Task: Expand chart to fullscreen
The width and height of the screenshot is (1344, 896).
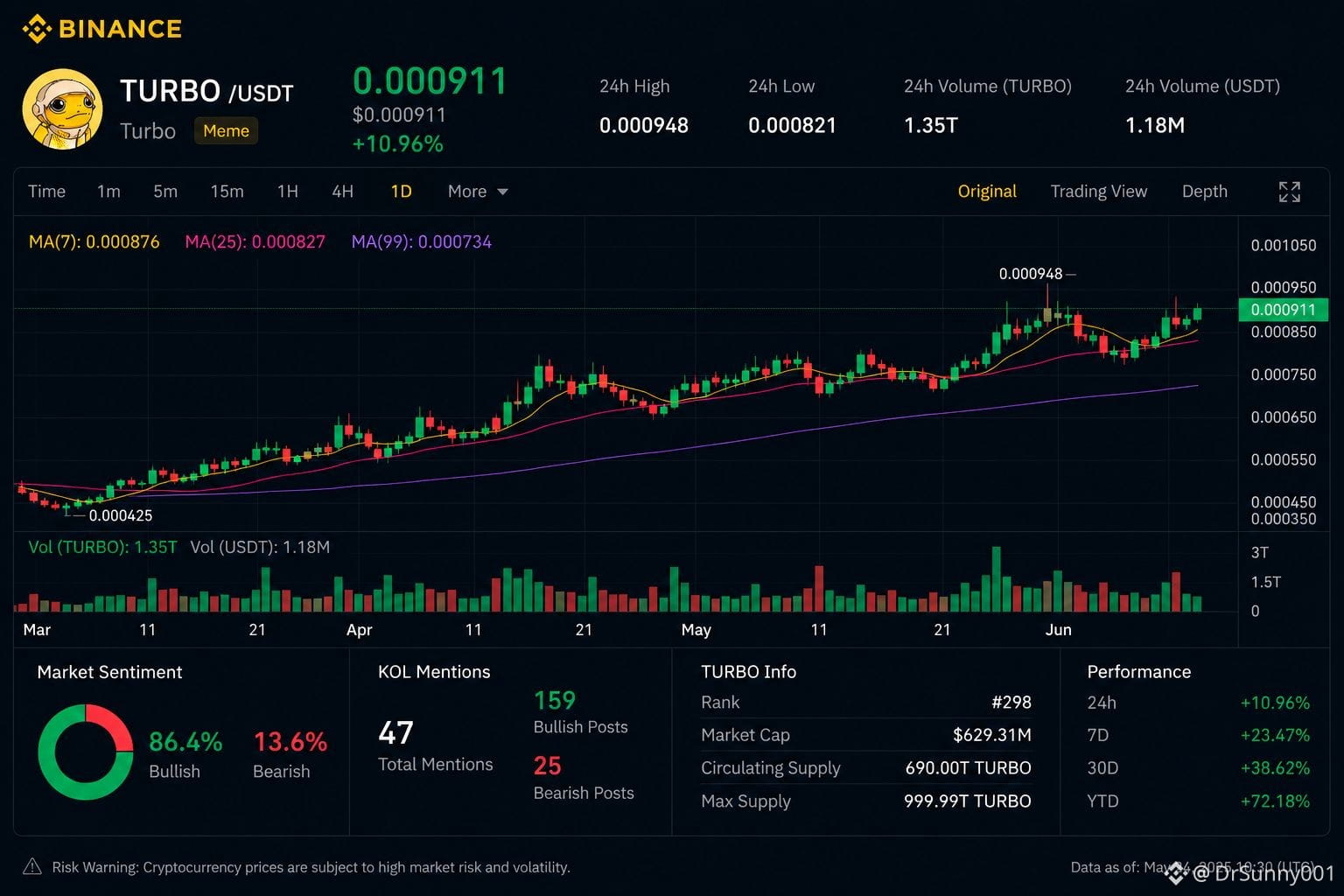Action: pyautogui.click(x=1289, y=192)
